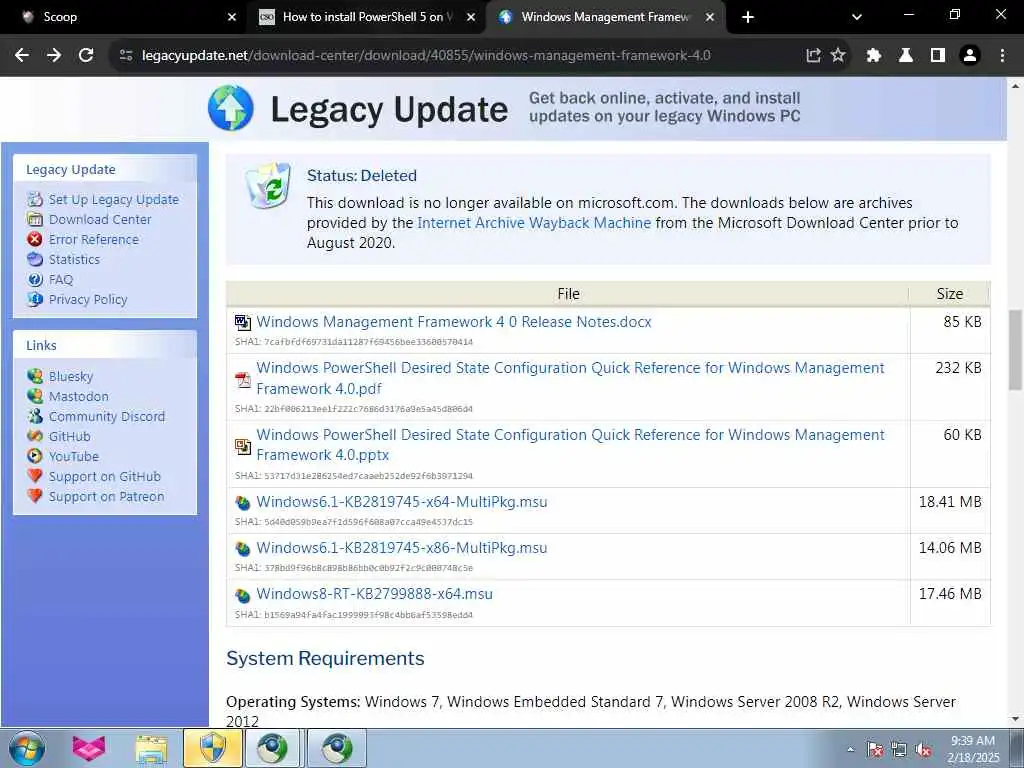Go forward with the browser arrow
Image resolution: width=1024 pixels, height=768 pixels.
pyautogui.click(x=54, y=56)
